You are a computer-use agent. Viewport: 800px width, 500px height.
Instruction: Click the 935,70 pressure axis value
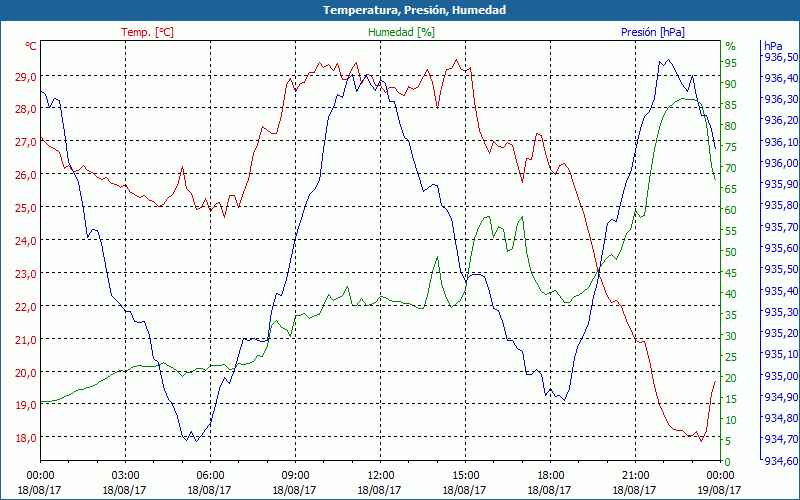coord(779,227)
